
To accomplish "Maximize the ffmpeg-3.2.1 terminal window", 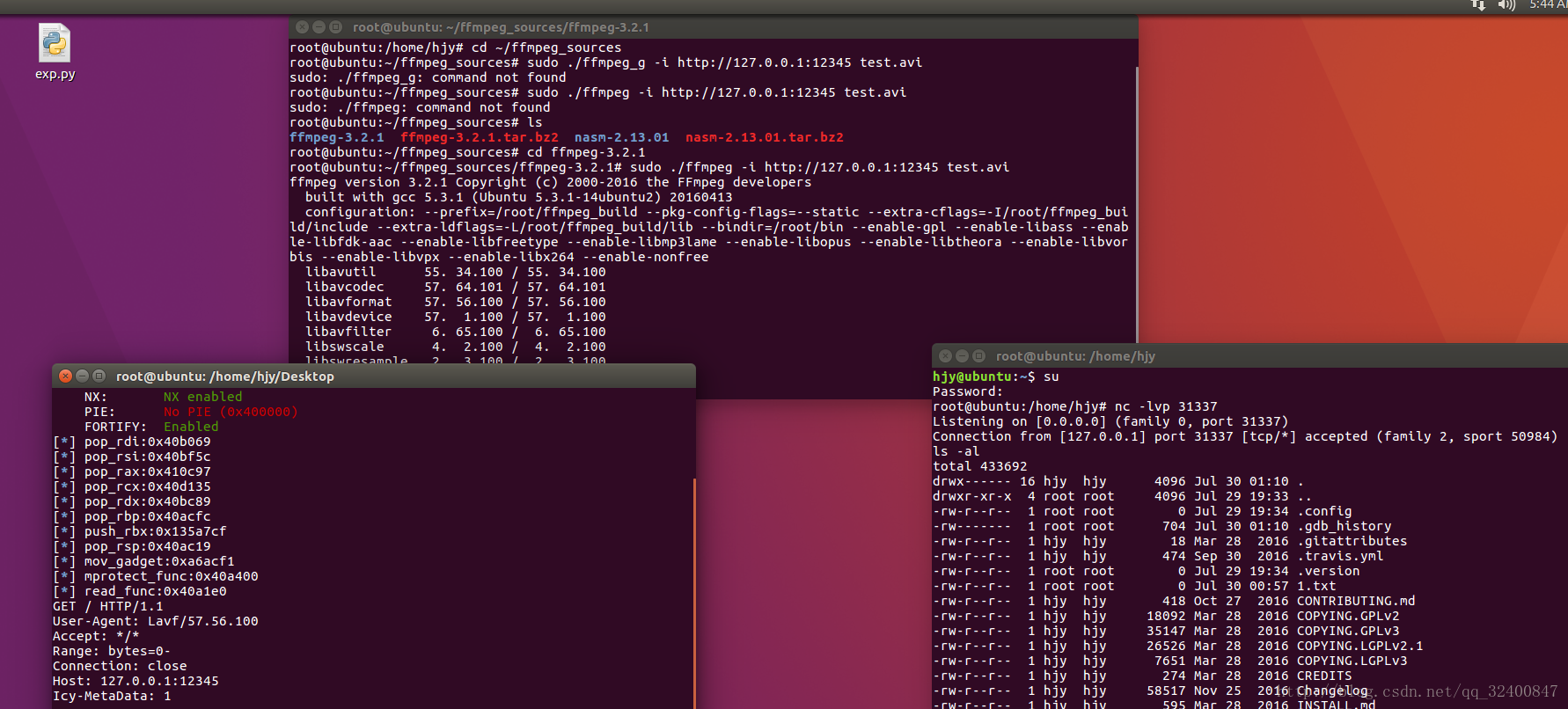I will point(335,27).
